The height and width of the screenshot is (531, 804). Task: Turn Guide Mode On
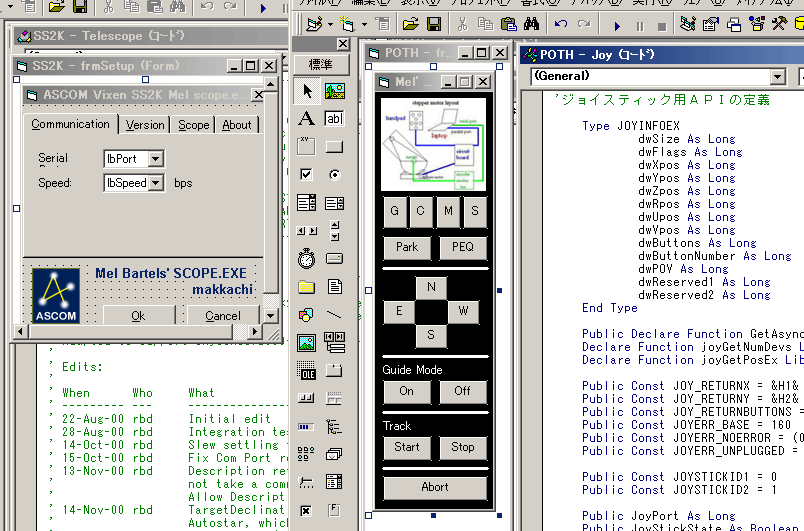[x=407, y=392]
